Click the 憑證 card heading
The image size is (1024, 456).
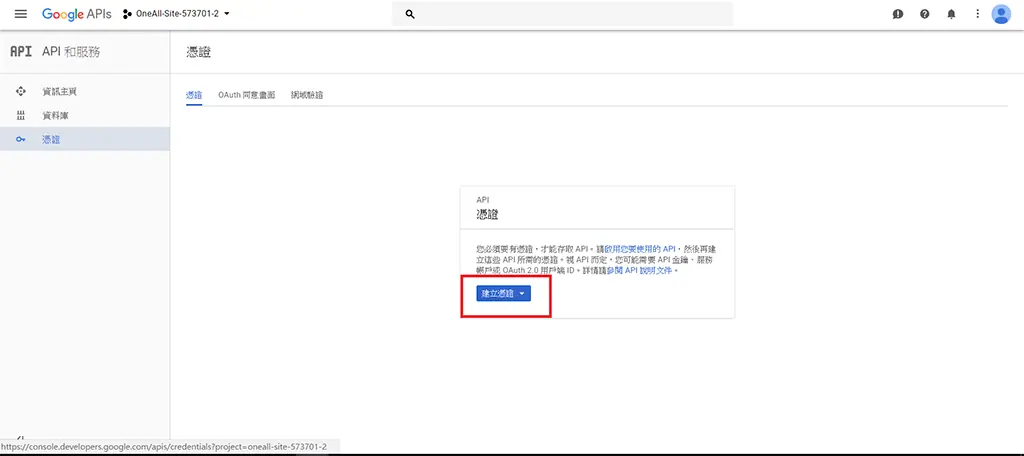pyautogui.click(x=488, y=214)
